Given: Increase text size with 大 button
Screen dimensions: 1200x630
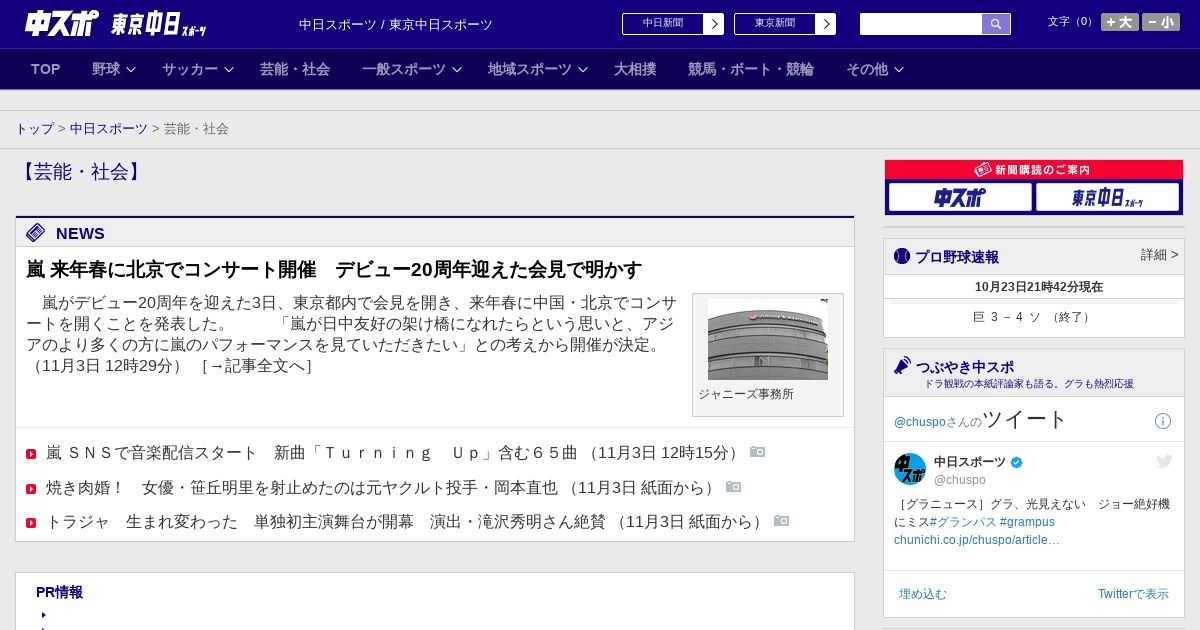Looking at the screenshot, I should click(1120, 22).
